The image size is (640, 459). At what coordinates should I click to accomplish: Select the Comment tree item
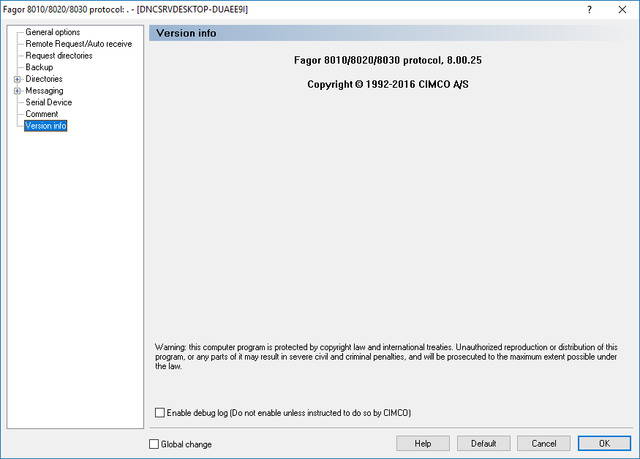[x=42, y=114]
